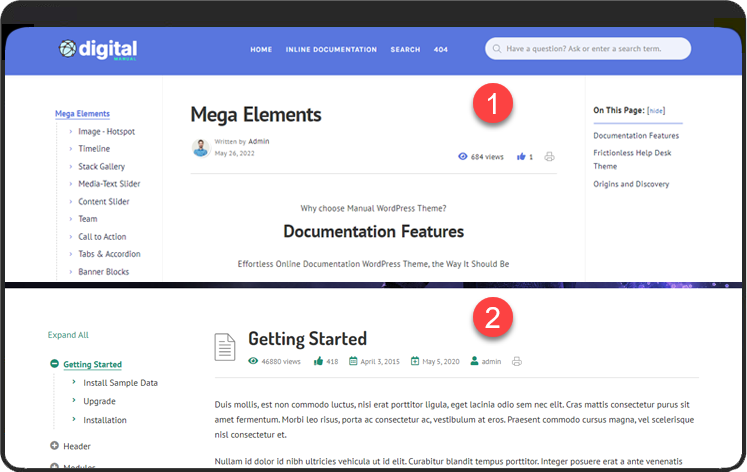Screen dimensions: 747x472
Task: Click the magnifier icon in search box
Action: [496, 49]
